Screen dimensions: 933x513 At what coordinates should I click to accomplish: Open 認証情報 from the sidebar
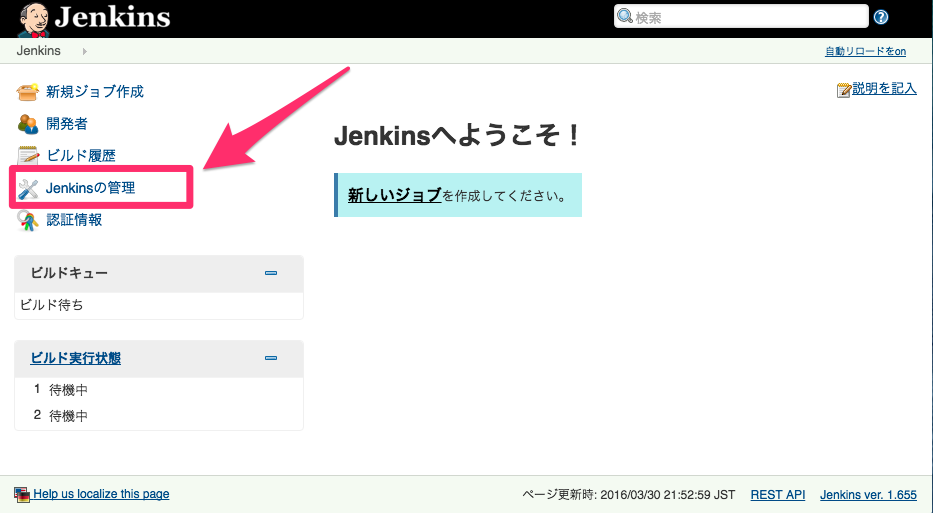click(x=74, y=220)
